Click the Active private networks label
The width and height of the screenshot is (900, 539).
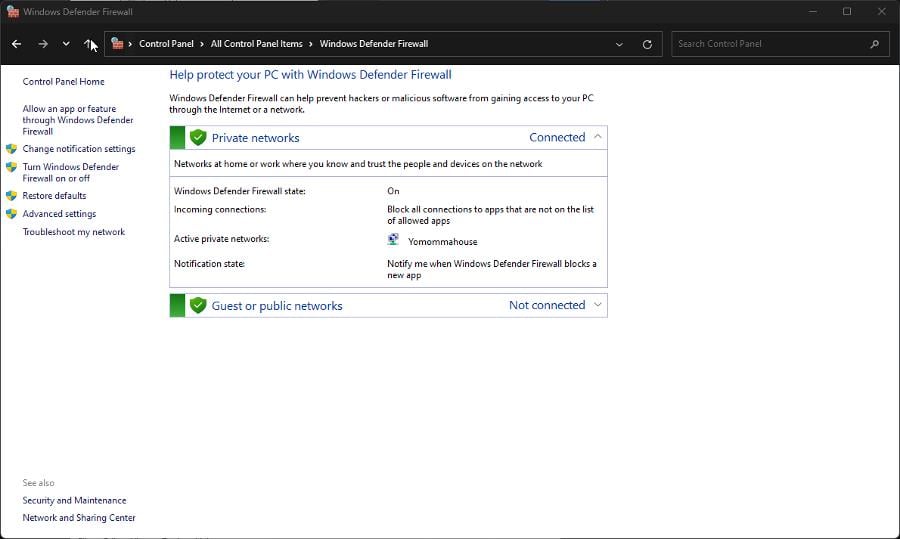[x=222, y=239]
